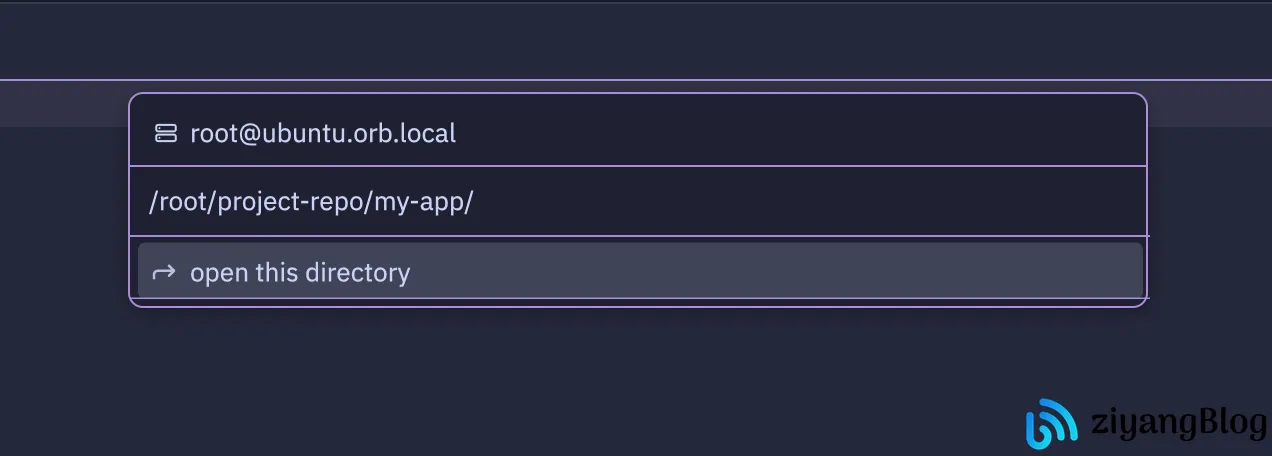Click the server icon beside root@ubuntu.orb.local

click(x=165, y=133)
